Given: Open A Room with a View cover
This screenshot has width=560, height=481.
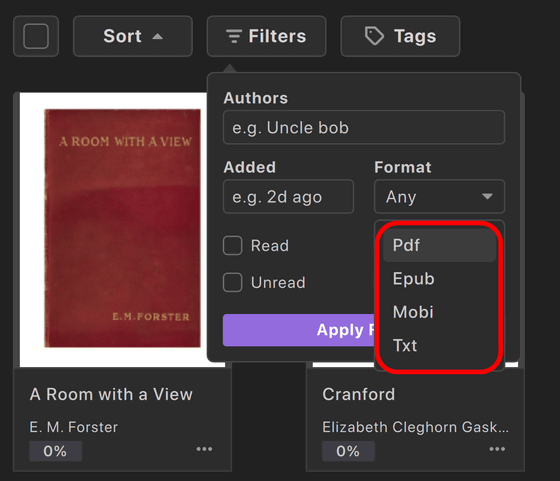Looking at the screenshot, I should click(122, 228).
